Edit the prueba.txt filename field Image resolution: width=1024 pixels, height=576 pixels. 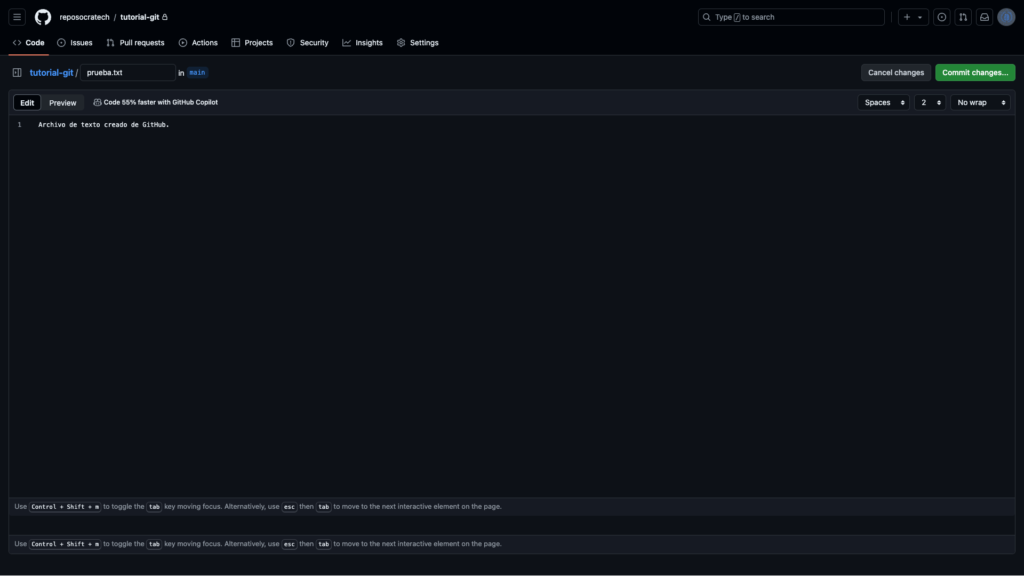click(x=127, y=72)
